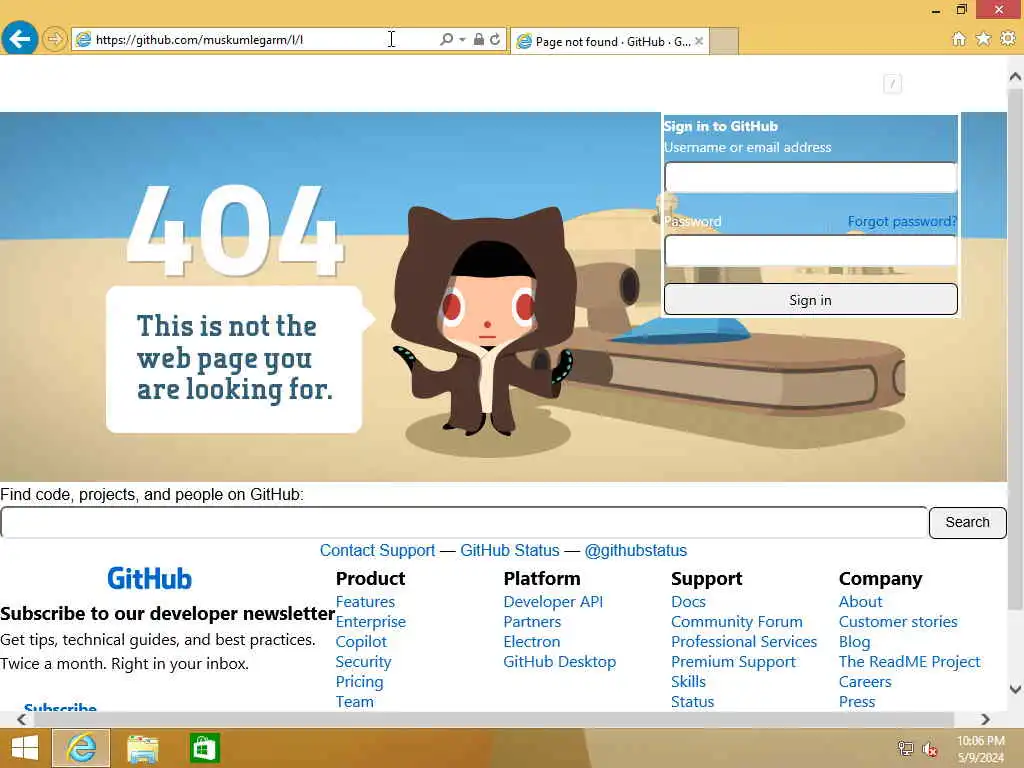Open the Copilot link
Image resolution: width=1024 pixels, height=768 pixels.
[361, 642]
